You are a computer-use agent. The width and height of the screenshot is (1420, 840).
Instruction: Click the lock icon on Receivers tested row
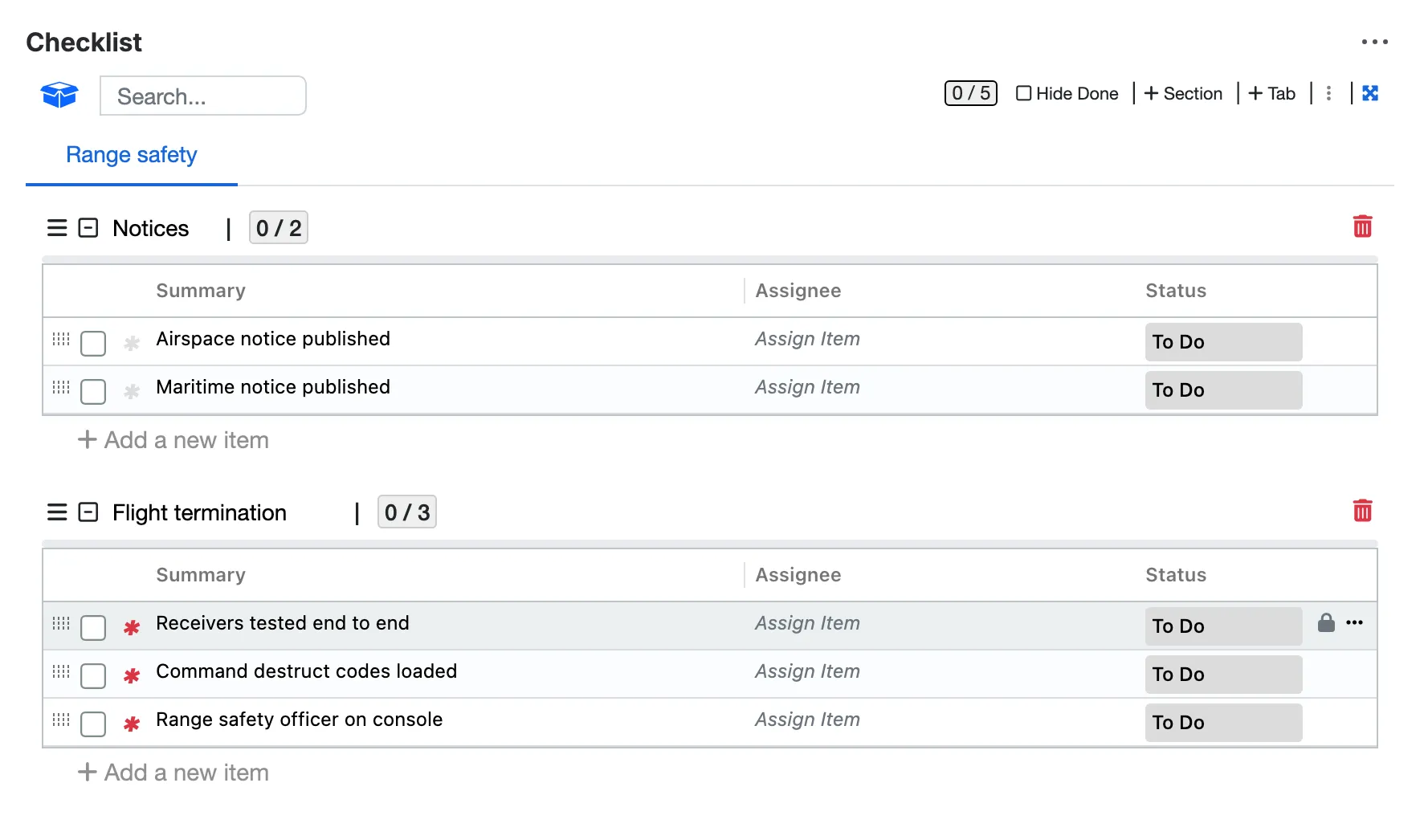tap(1326, 622)
